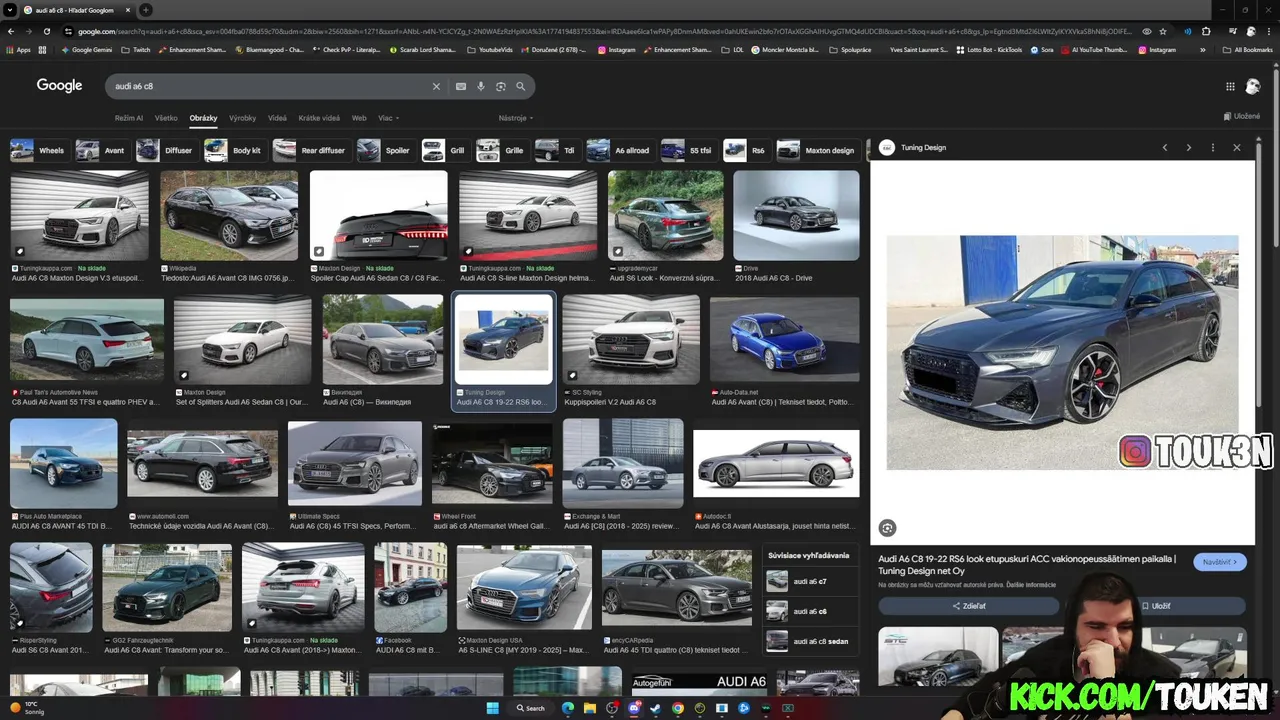Open the Google account avatar

(1253, 87)
